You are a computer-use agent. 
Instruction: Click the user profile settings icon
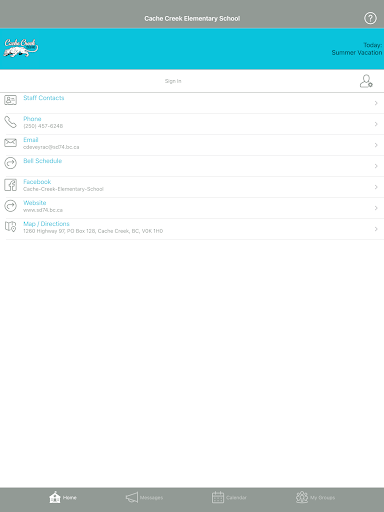pyautogui.click(x=366, y=81)
